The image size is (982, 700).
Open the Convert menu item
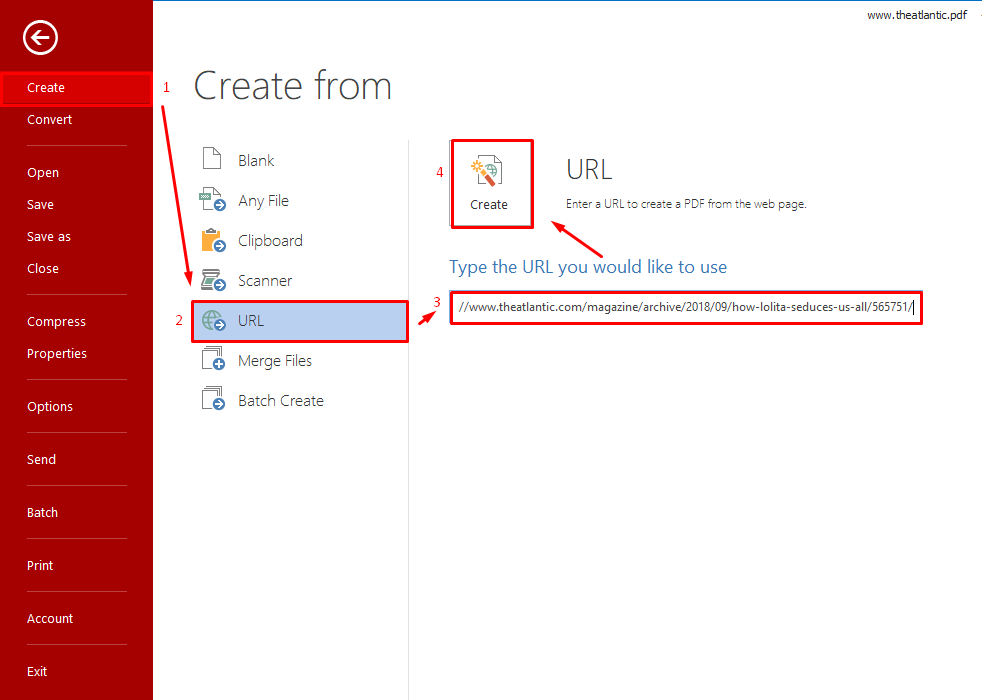[49, 120]
